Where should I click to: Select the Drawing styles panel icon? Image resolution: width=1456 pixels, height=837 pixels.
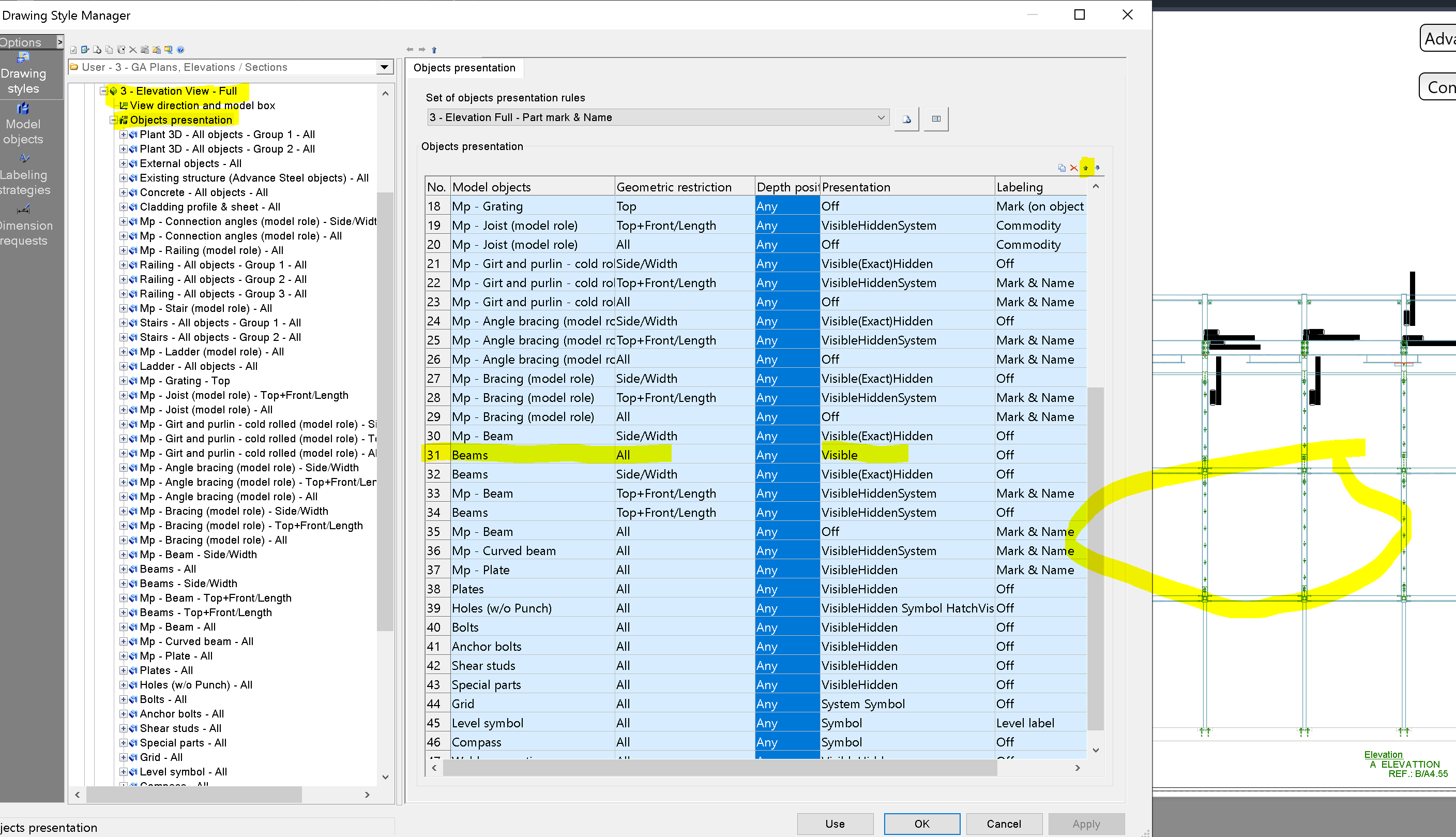click(x=23, y=57)
